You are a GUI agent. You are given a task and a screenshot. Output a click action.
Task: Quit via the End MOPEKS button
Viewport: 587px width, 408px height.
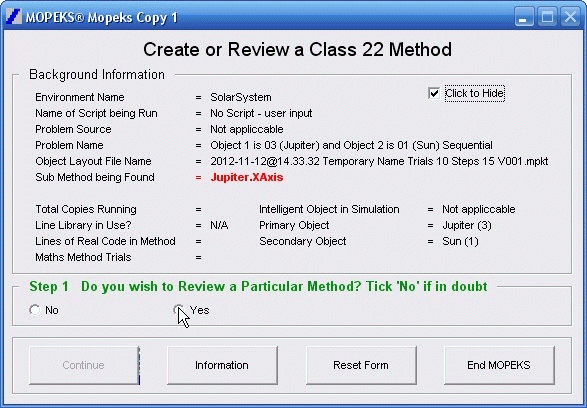(499, 365)
